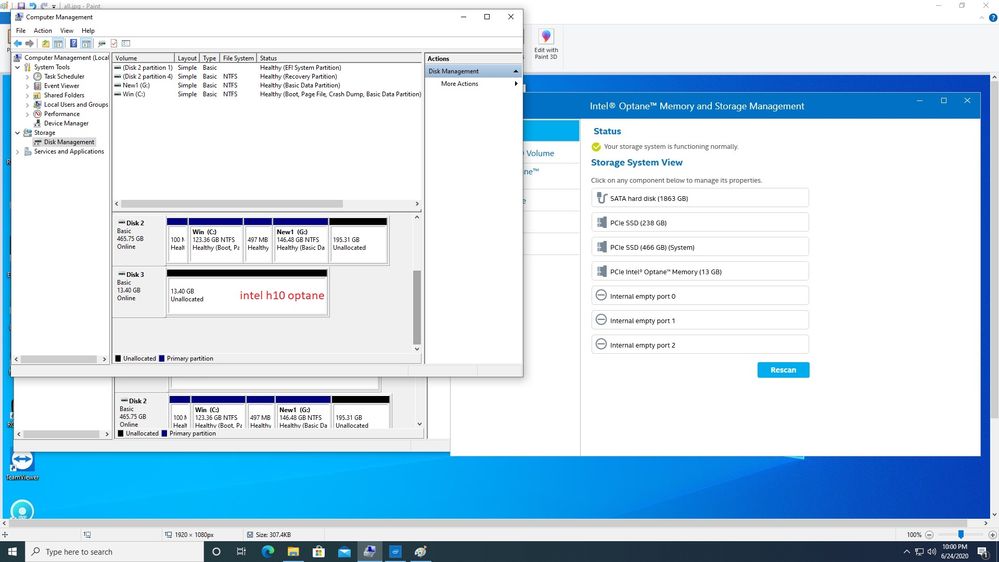Expand Shared Folders tree node
This screenshot has height=562, width=999.
(27, 95)
